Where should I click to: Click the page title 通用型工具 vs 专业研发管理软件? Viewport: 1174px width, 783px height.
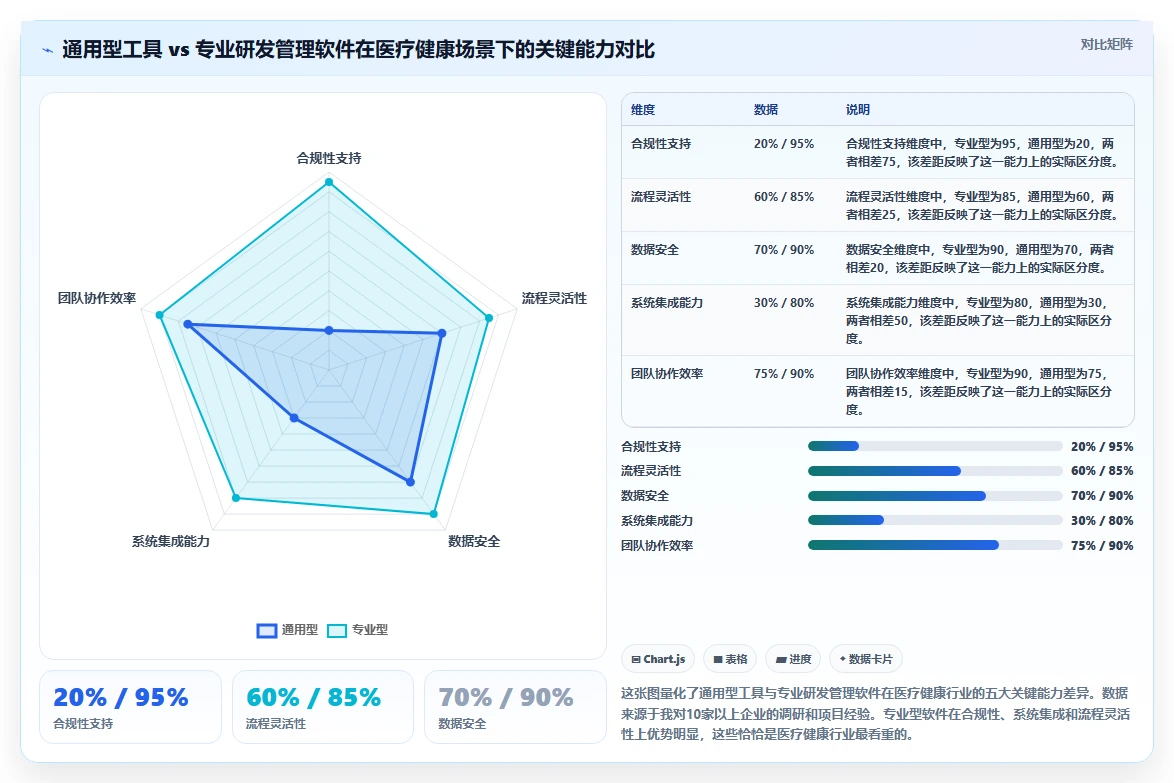point(358,50)
